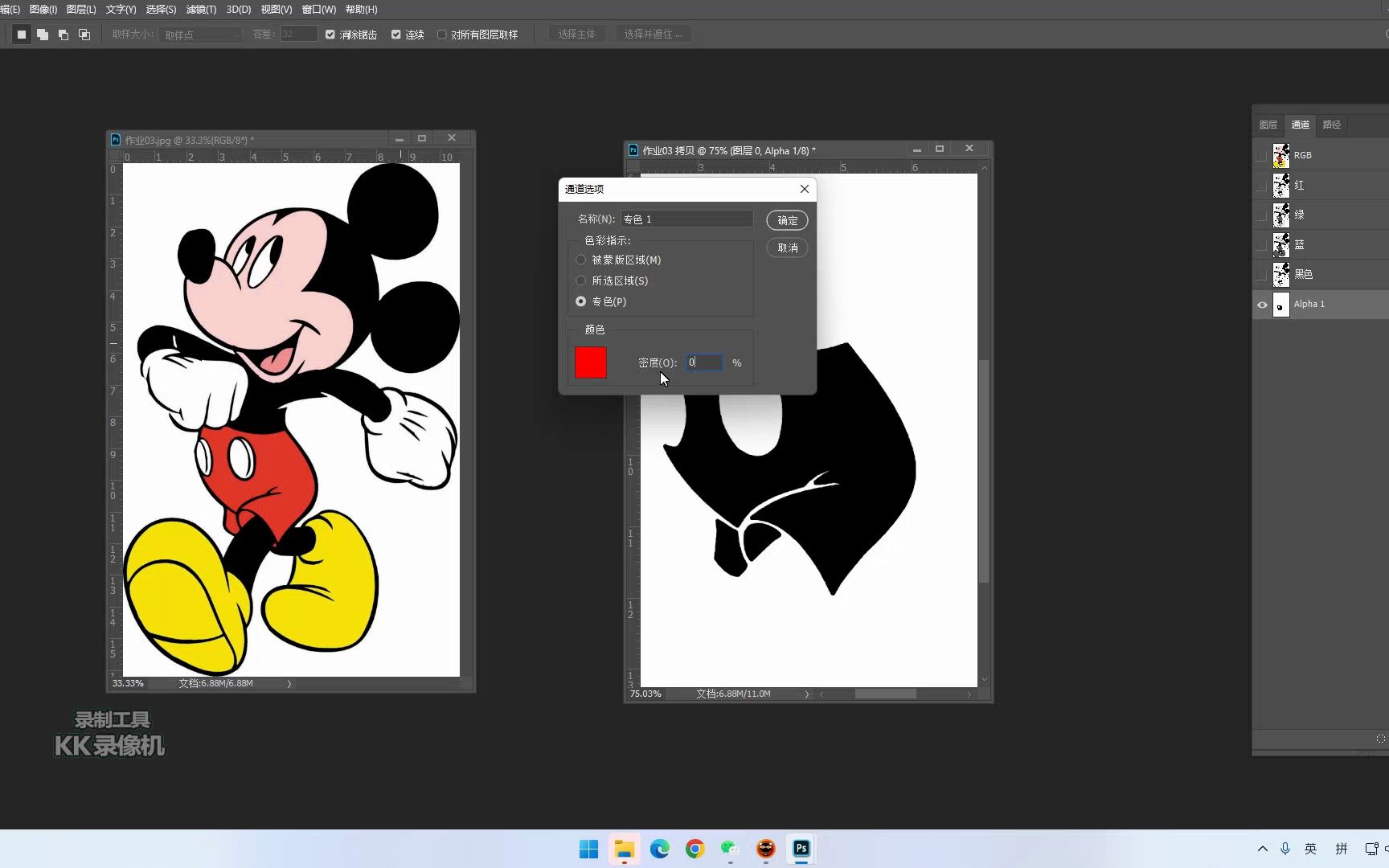Image resolution: width=1389 pixels, height=868 pixels.
Task: Click the Photoshop icon of 作业03.jpg window
Action: (116, 140)
